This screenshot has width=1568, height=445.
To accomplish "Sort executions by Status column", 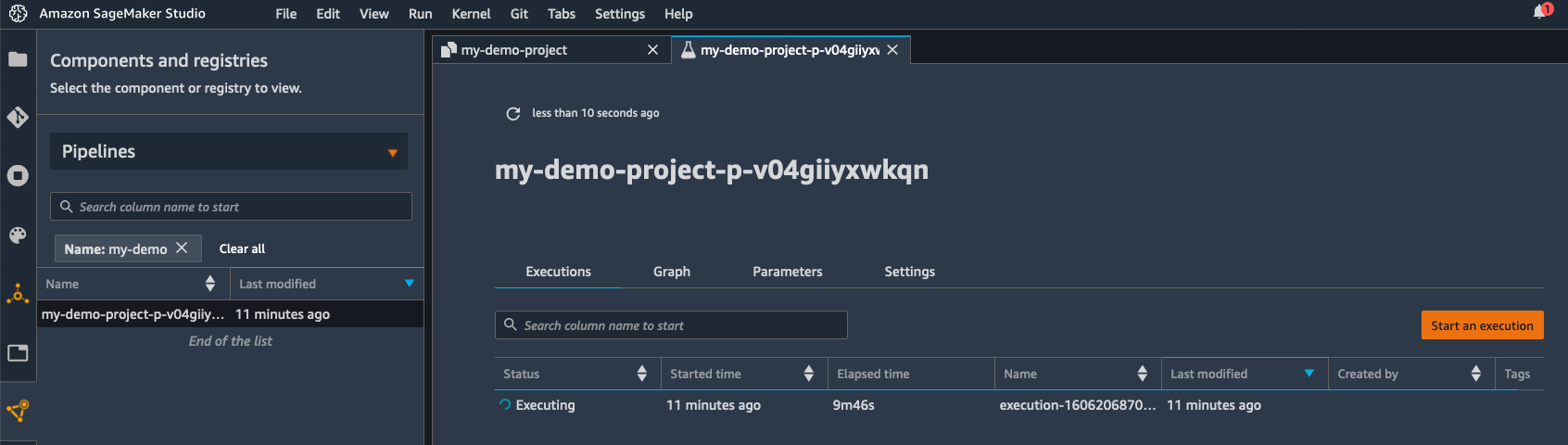I will click(641, 374).
